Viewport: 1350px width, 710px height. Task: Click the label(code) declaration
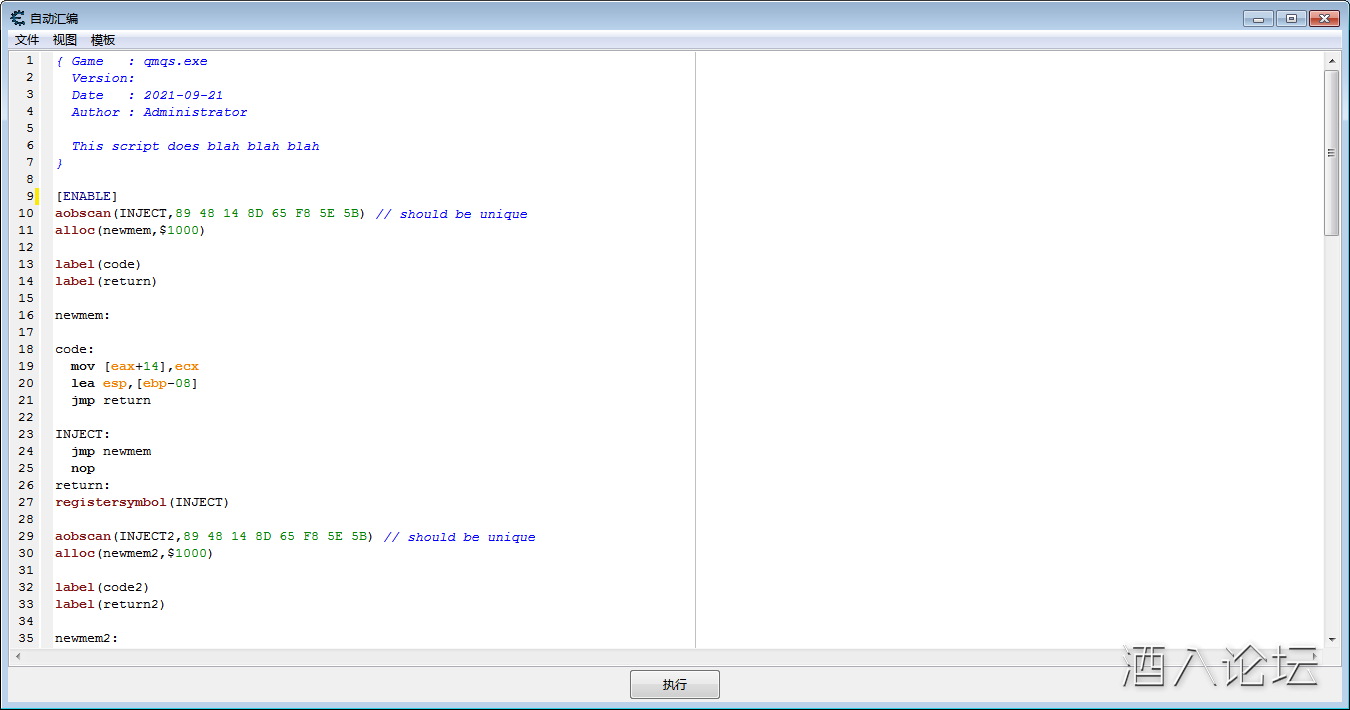[95, 264]
